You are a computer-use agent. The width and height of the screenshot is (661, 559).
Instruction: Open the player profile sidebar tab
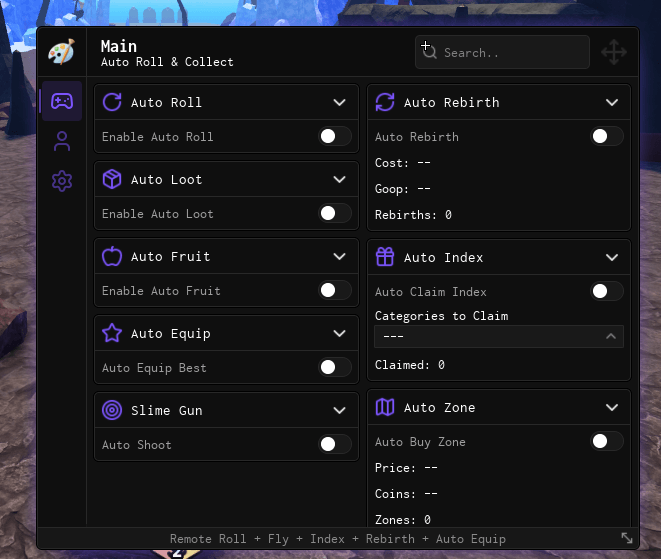[62, 141]
